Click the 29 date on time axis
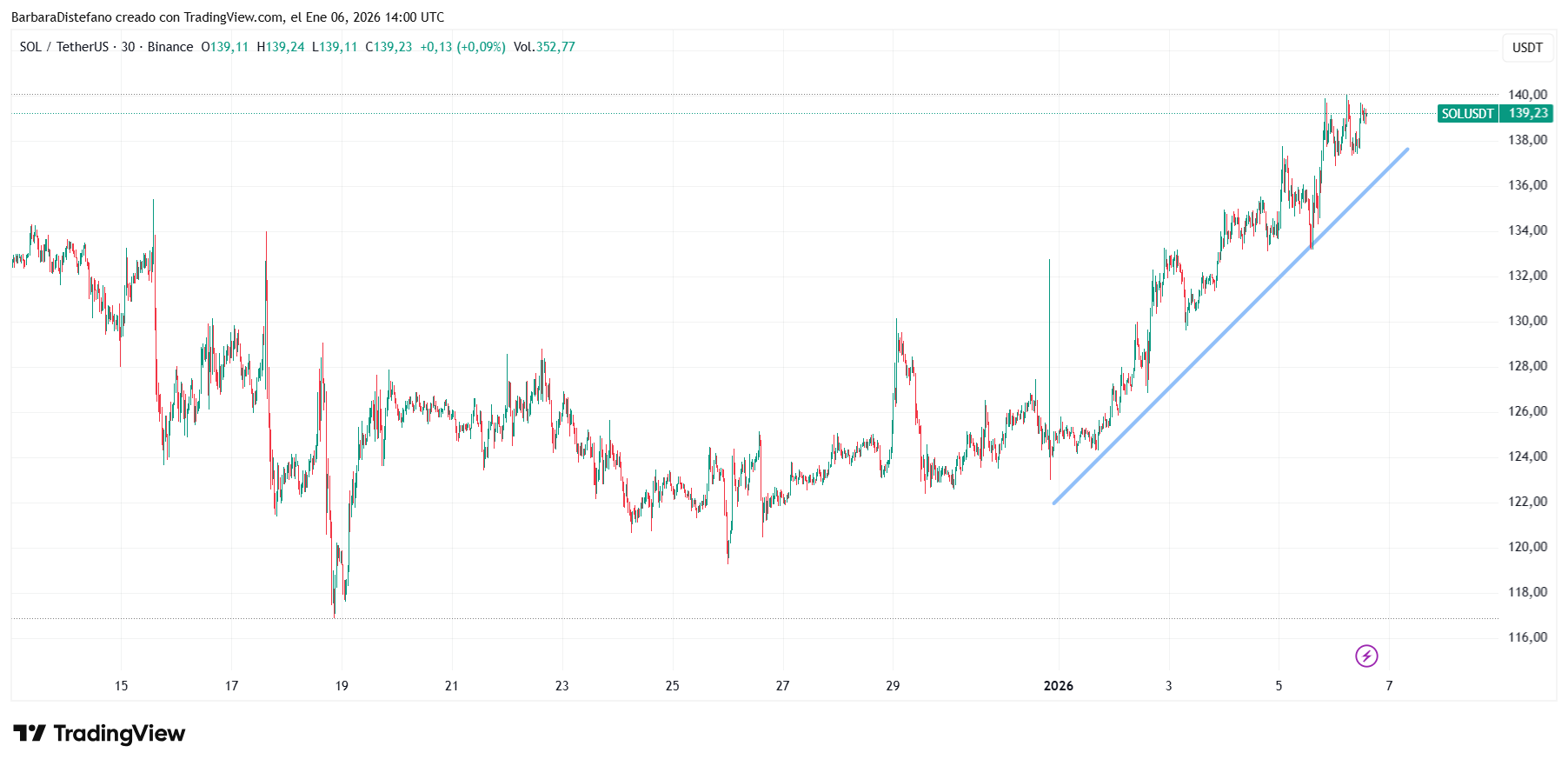Image resolution: width=1568 pixels, height=766 pixels. (x=893, y=686)
